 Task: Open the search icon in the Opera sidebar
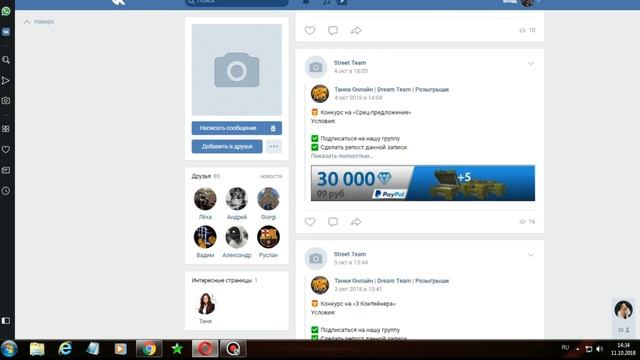tap(6, 60)
